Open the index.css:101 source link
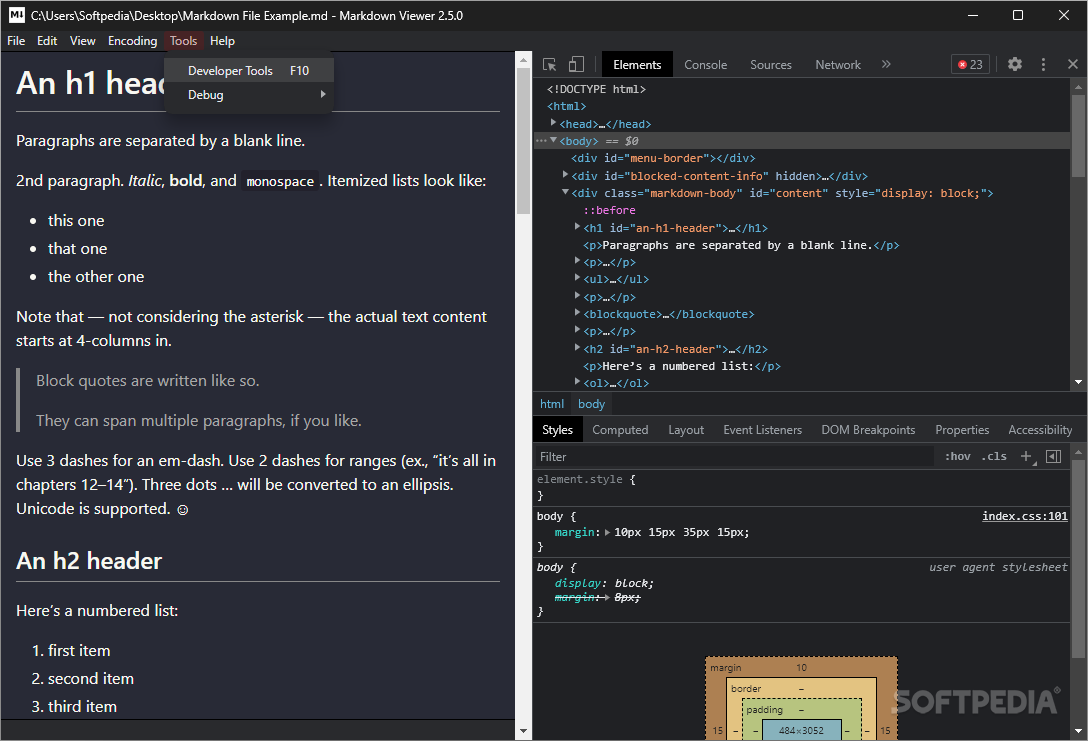The height and width of the screenshot is (741, 1088). (1025, 516)
